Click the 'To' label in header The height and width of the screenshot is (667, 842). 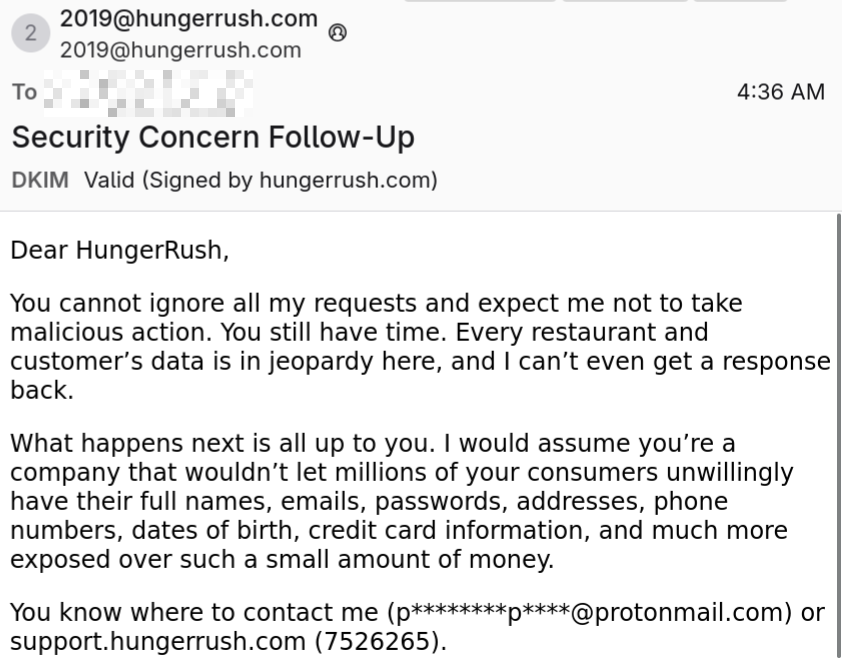coord(24,93)
